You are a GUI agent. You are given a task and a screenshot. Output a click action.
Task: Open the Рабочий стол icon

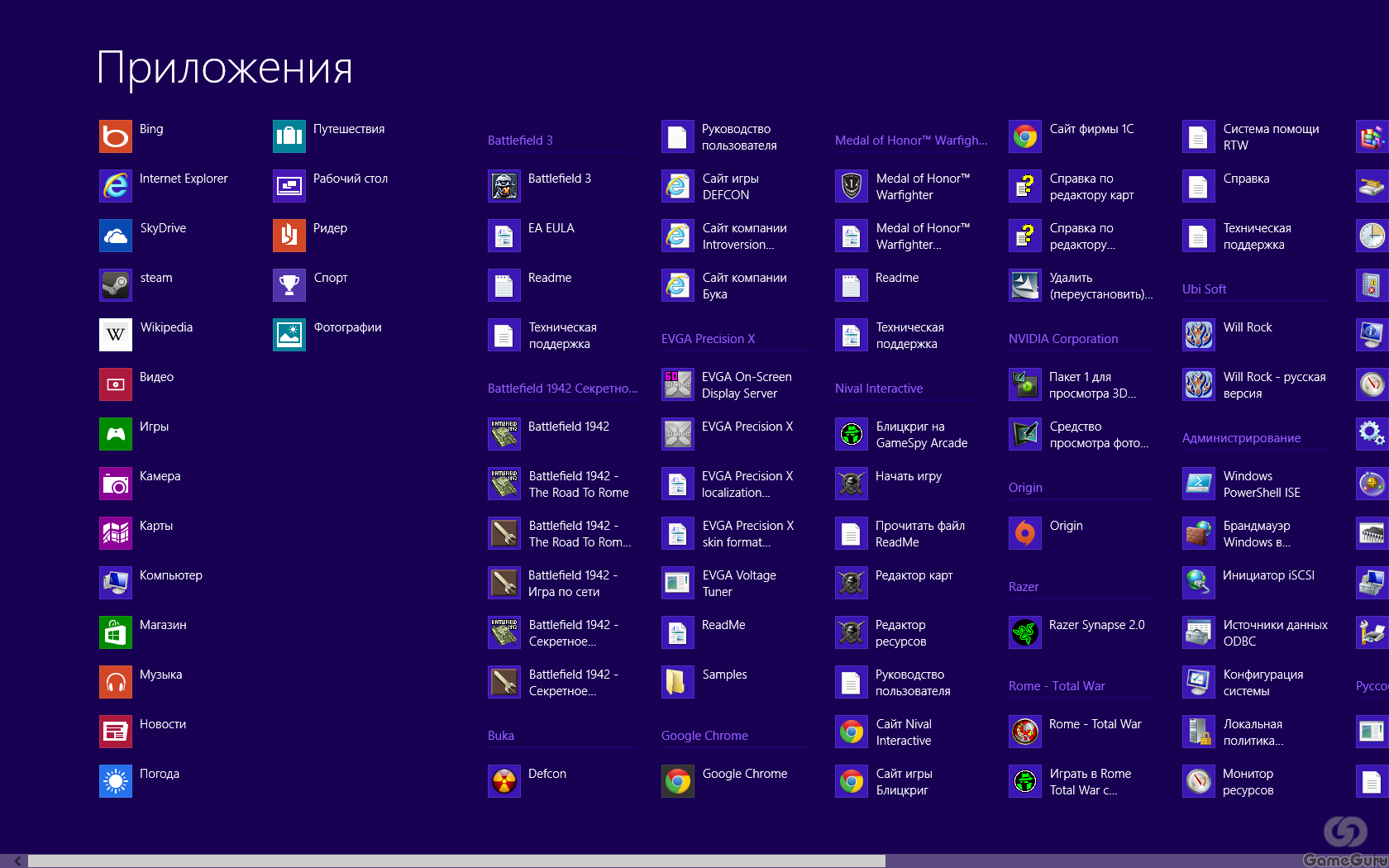click(x=289, y=186)
